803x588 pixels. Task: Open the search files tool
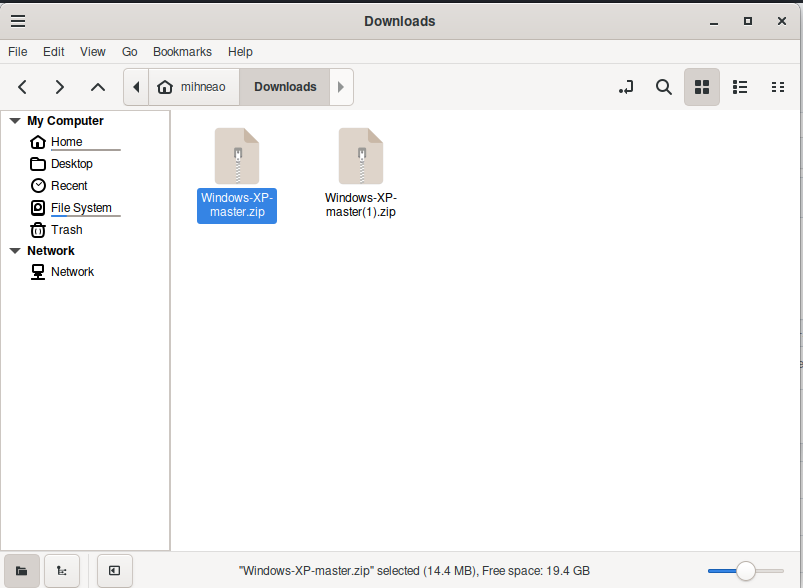(664, 87)
